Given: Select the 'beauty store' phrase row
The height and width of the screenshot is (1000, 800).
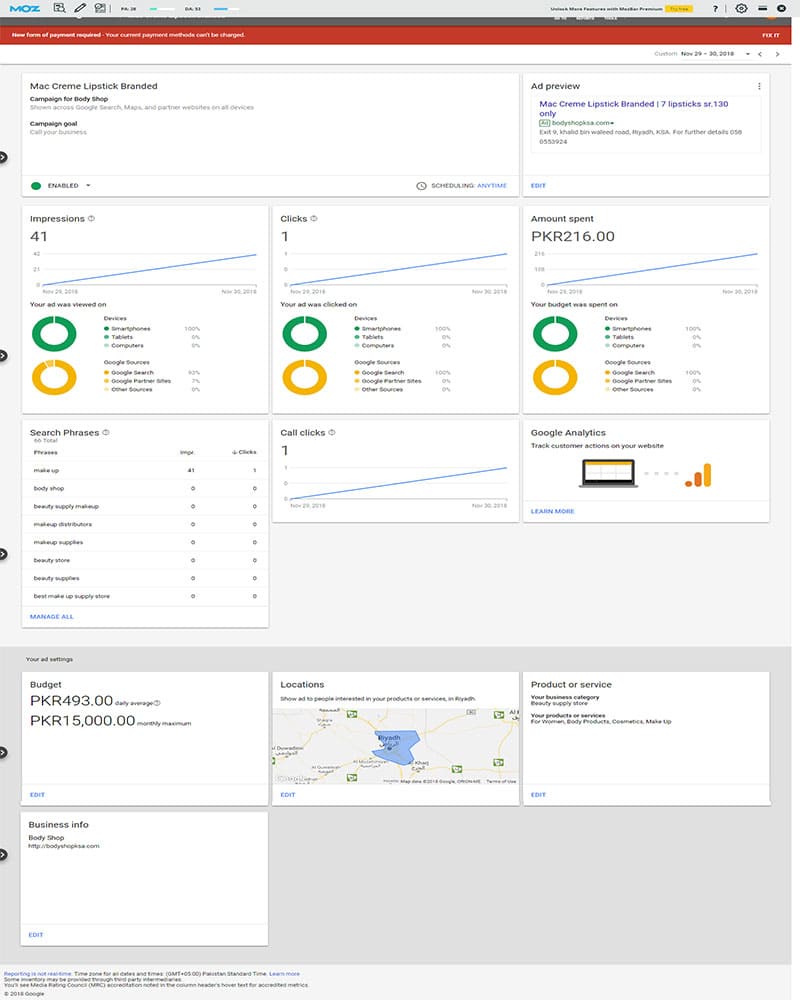Looking at the screenshot, I should point(145,560).
